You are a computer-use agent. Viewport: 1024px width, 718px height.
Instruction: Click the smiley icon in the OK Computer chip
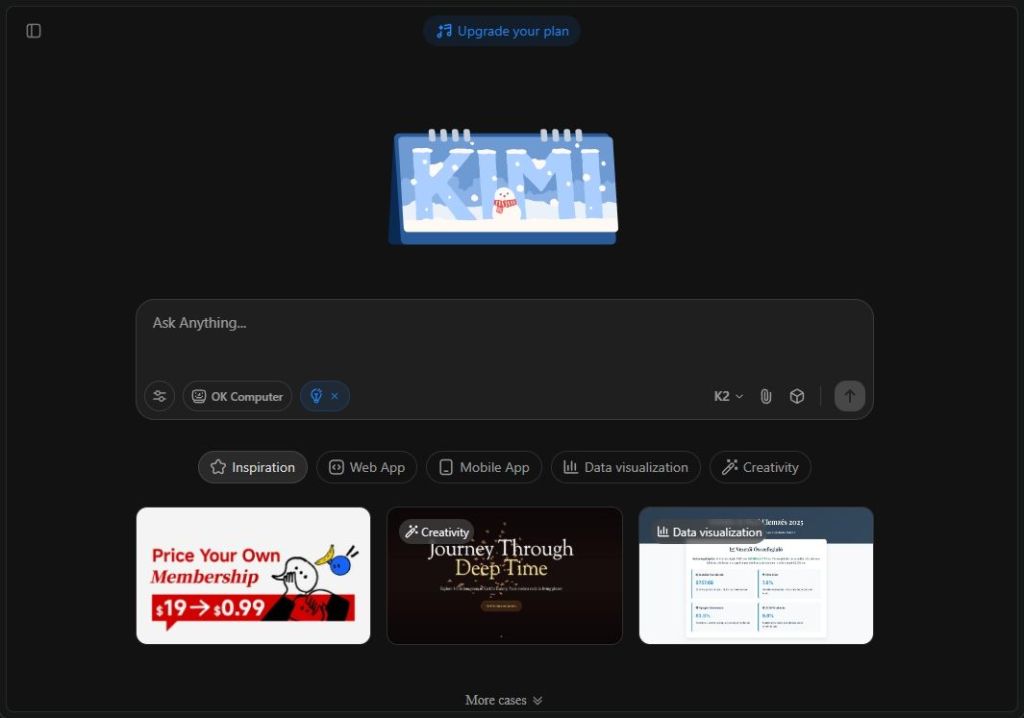[x=200, y=396]
